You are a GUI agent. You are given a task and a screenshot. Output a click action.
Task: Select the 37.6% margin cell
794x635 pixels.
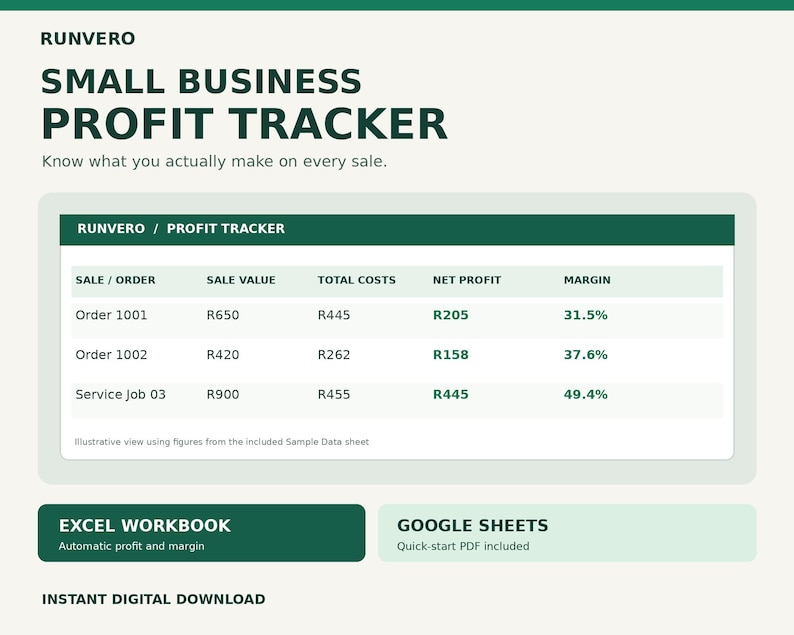[x=585, y=354]
